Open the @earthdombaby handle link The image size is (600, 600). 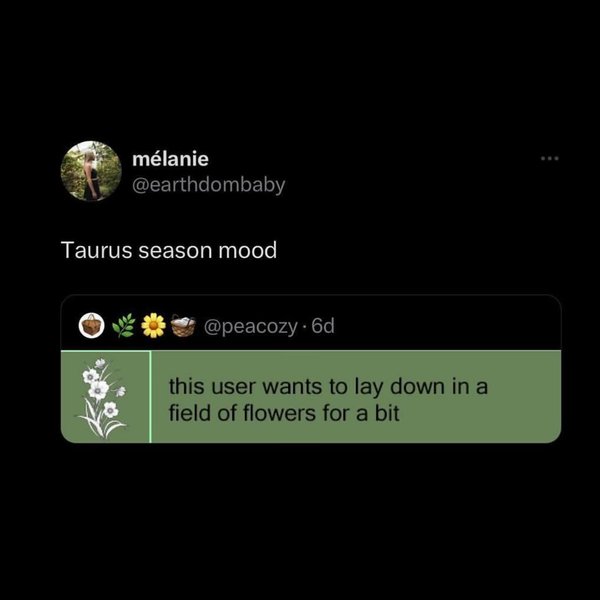click(209, 185)
